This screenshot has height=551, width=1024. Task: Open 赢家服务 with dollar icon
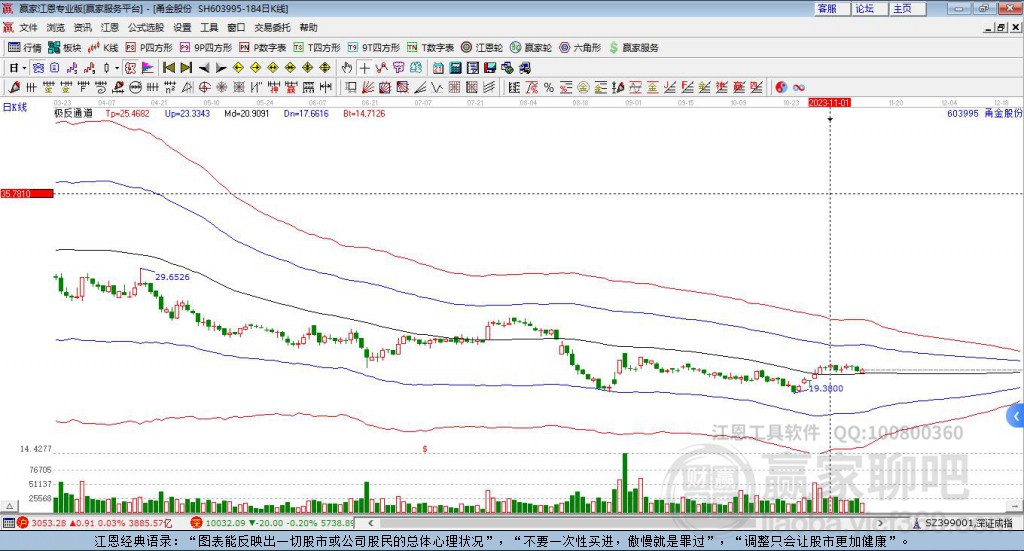pyautogui.click(x=633, y=48)
